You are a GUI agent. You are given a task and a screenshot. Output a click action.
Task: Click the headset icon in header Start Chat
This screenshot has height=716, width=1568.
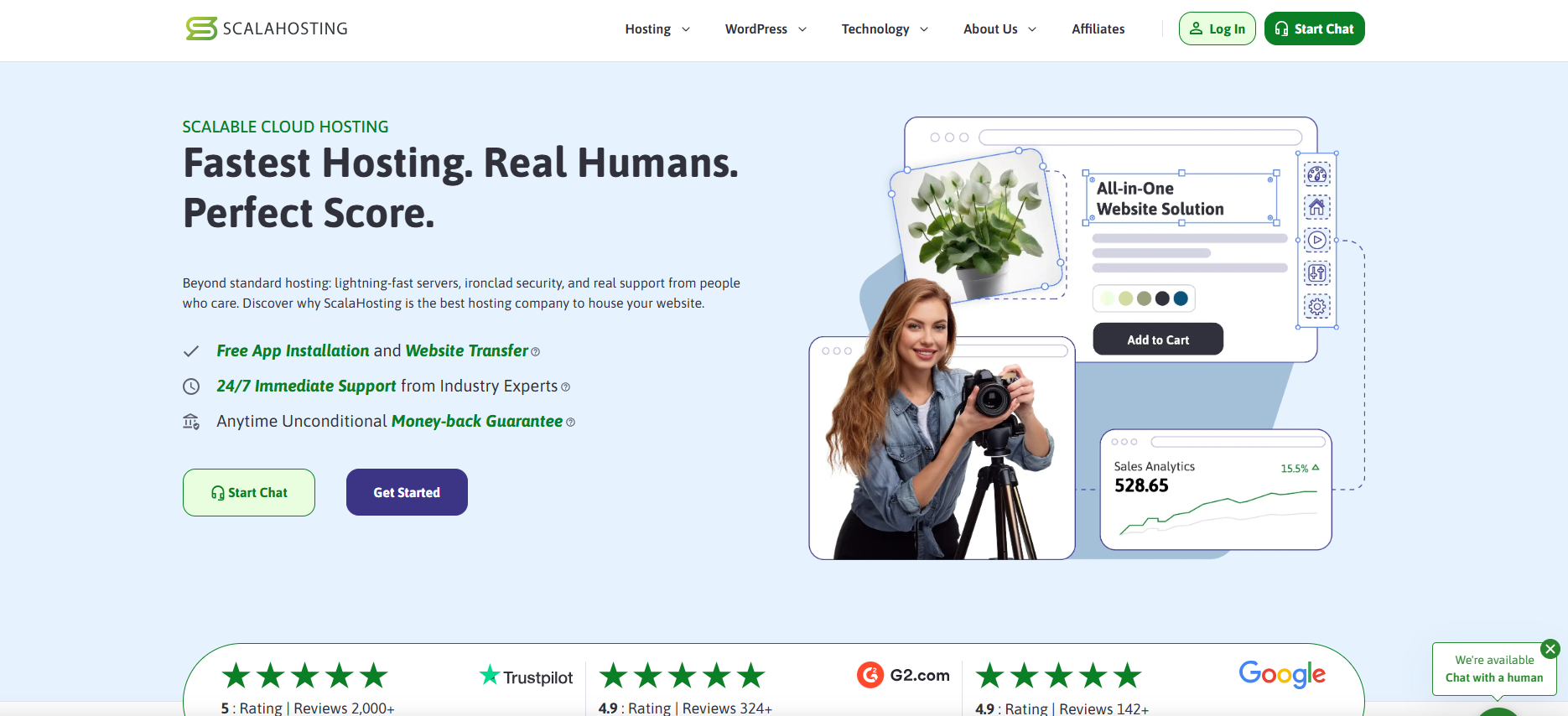click(1281, 29)
